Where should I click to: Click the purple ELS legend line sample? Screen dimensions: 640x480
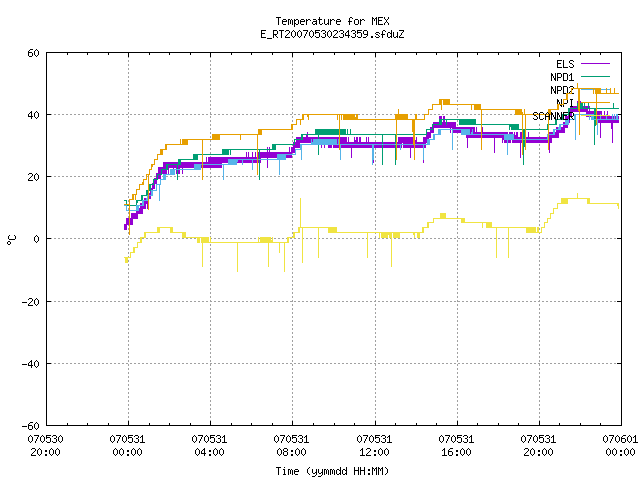595,64
